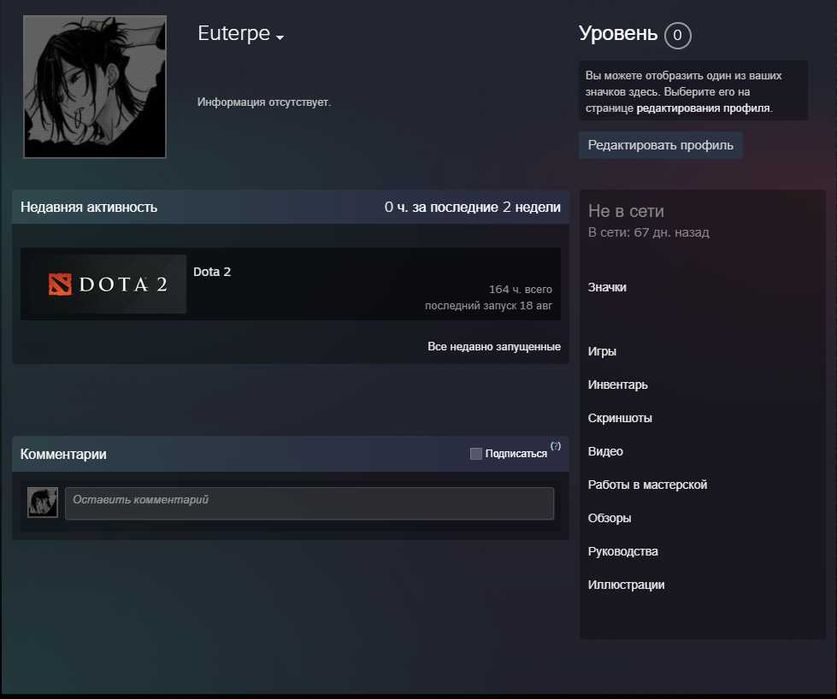Click the 'Комментарии' section header
The width and height of the screenshot is (837, 699).
pyautogui.click(x=63, y=454)
